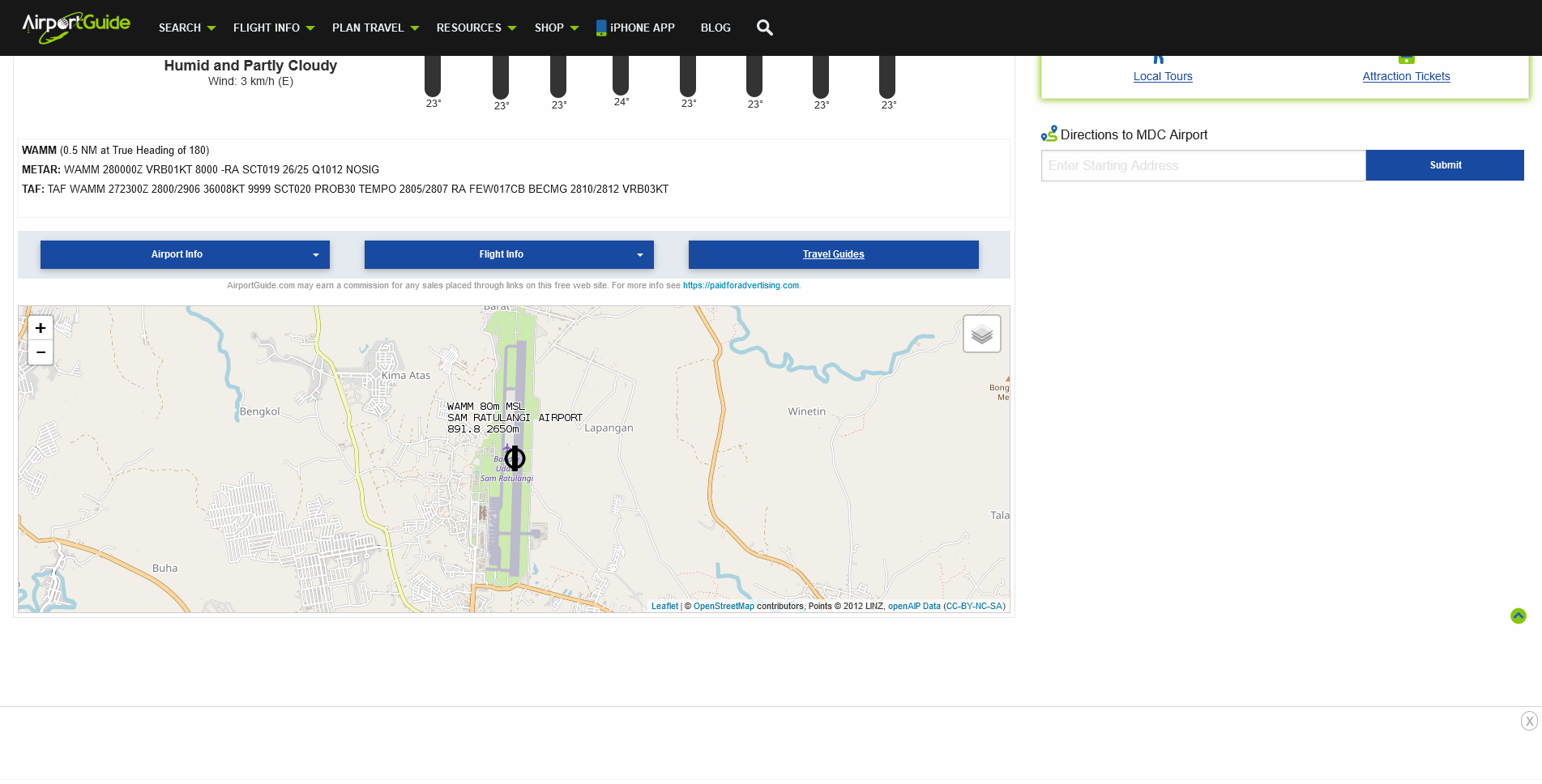Click the Wind: 3 km/h (E) text
This screenshot has height=784, width=1542.
[x=250, y=81]
